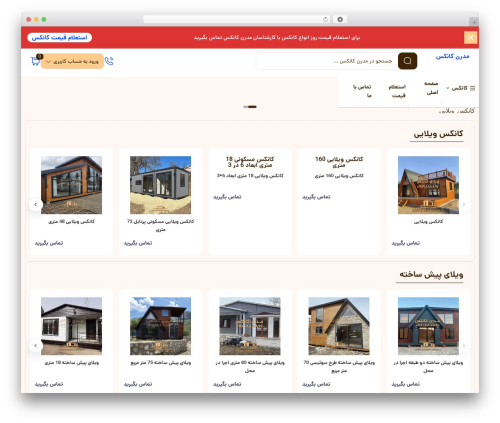The width and height of the screenshot is (500, 423).
Task: Open ویلای پیش ساخته 18 متری title
Action: pyautogui.click(x=72, y=362)
